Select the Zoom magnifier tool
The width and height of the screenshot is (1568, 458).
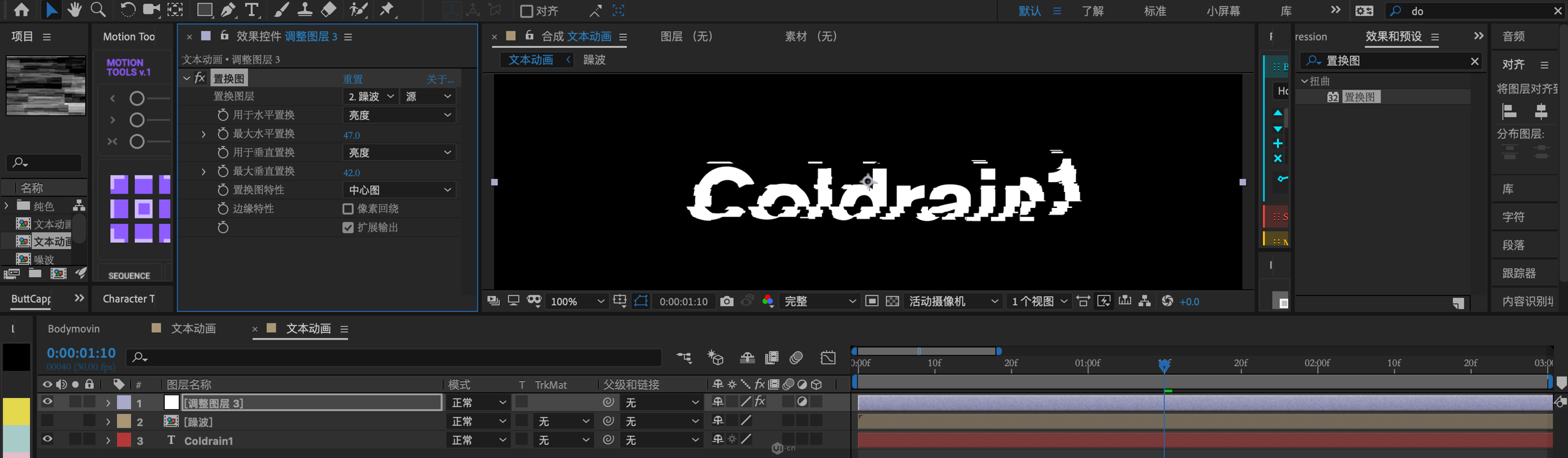pyautogui.click(x=97, y=10)
